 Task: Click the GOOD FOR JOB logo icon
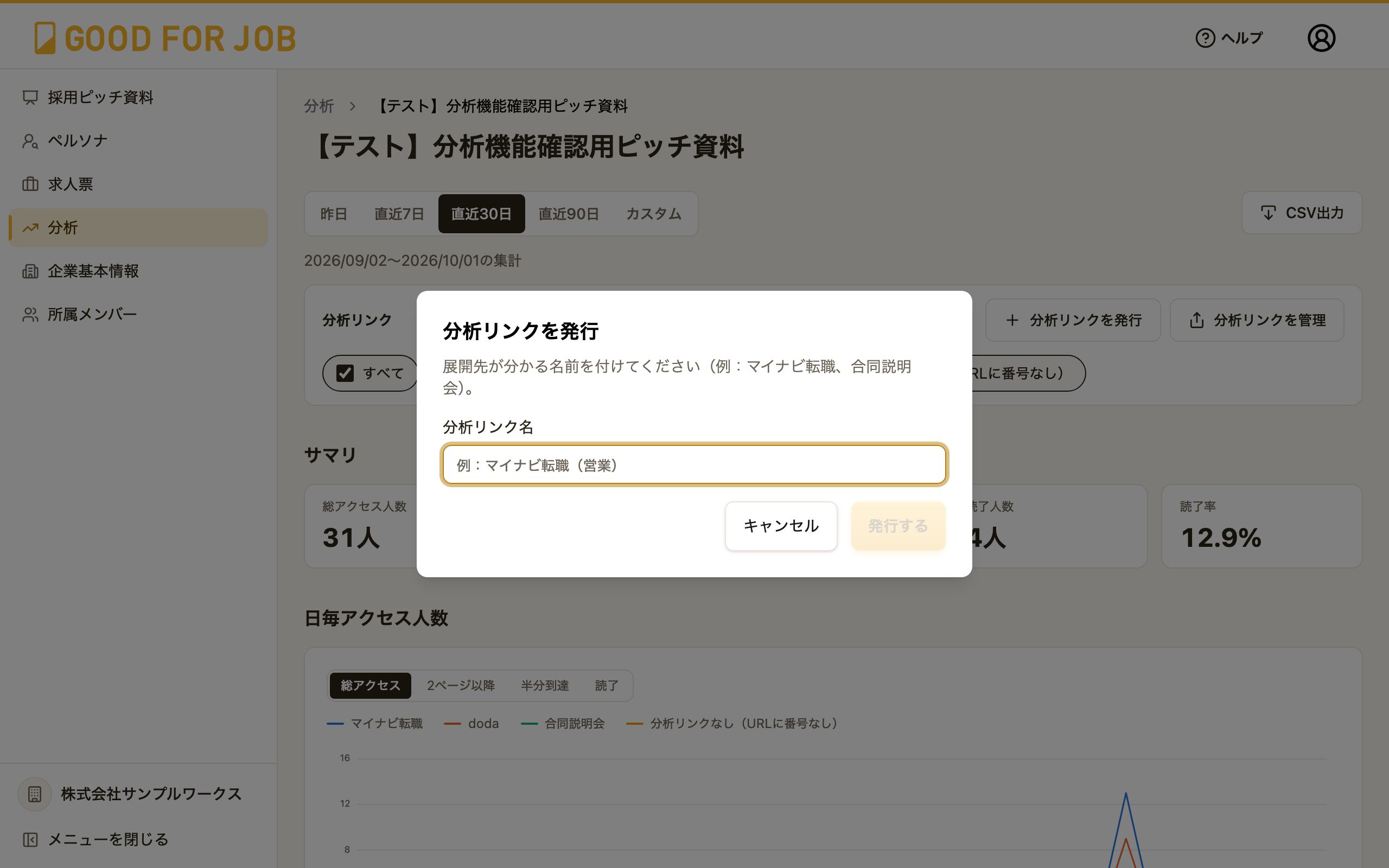coord(45,38)
